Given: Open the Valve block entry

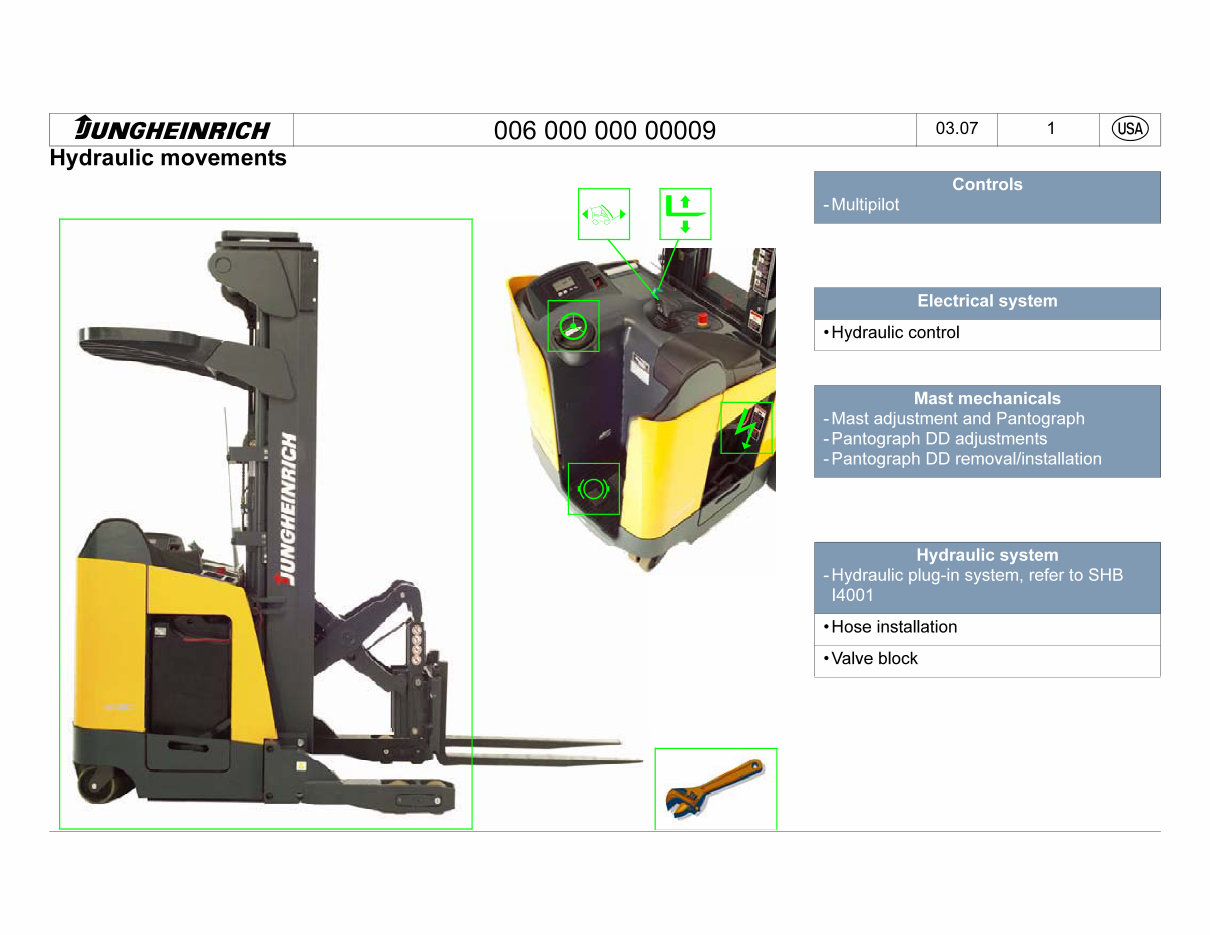Looking at the screenshot, I should 875,658.
